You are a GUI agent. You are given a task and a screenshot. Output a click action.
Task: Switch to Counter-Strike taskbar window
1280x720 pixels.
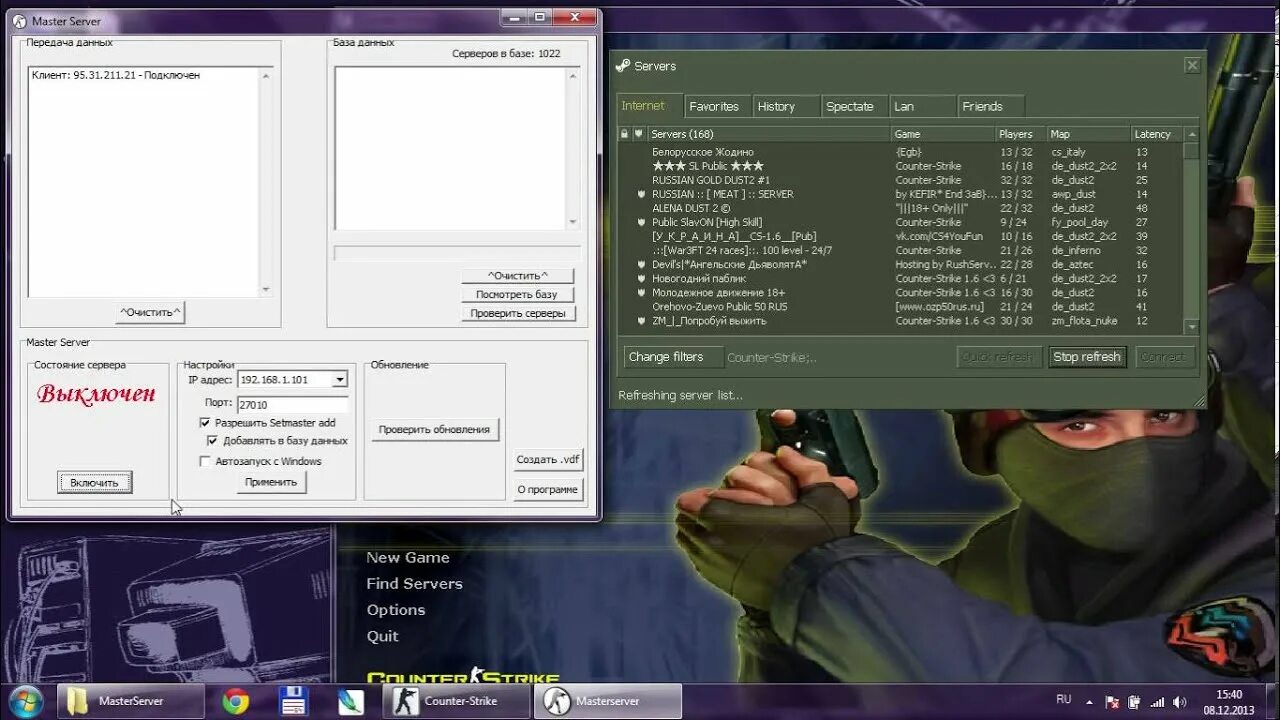click(456, 701)
